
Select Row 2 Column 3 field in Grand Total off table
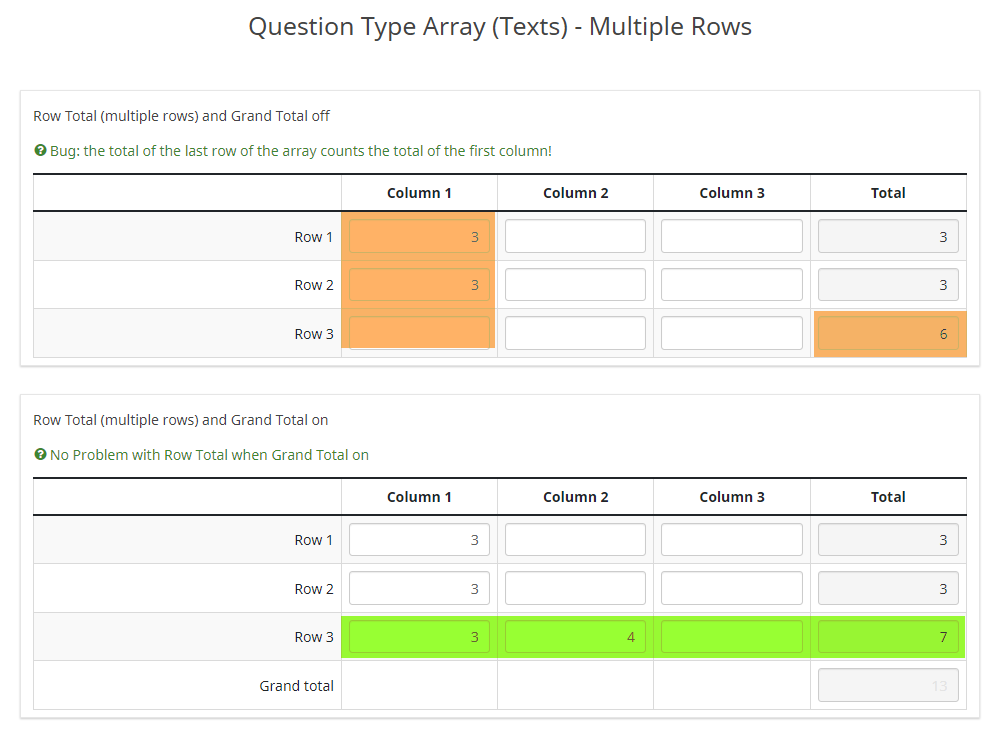(731, 285)
